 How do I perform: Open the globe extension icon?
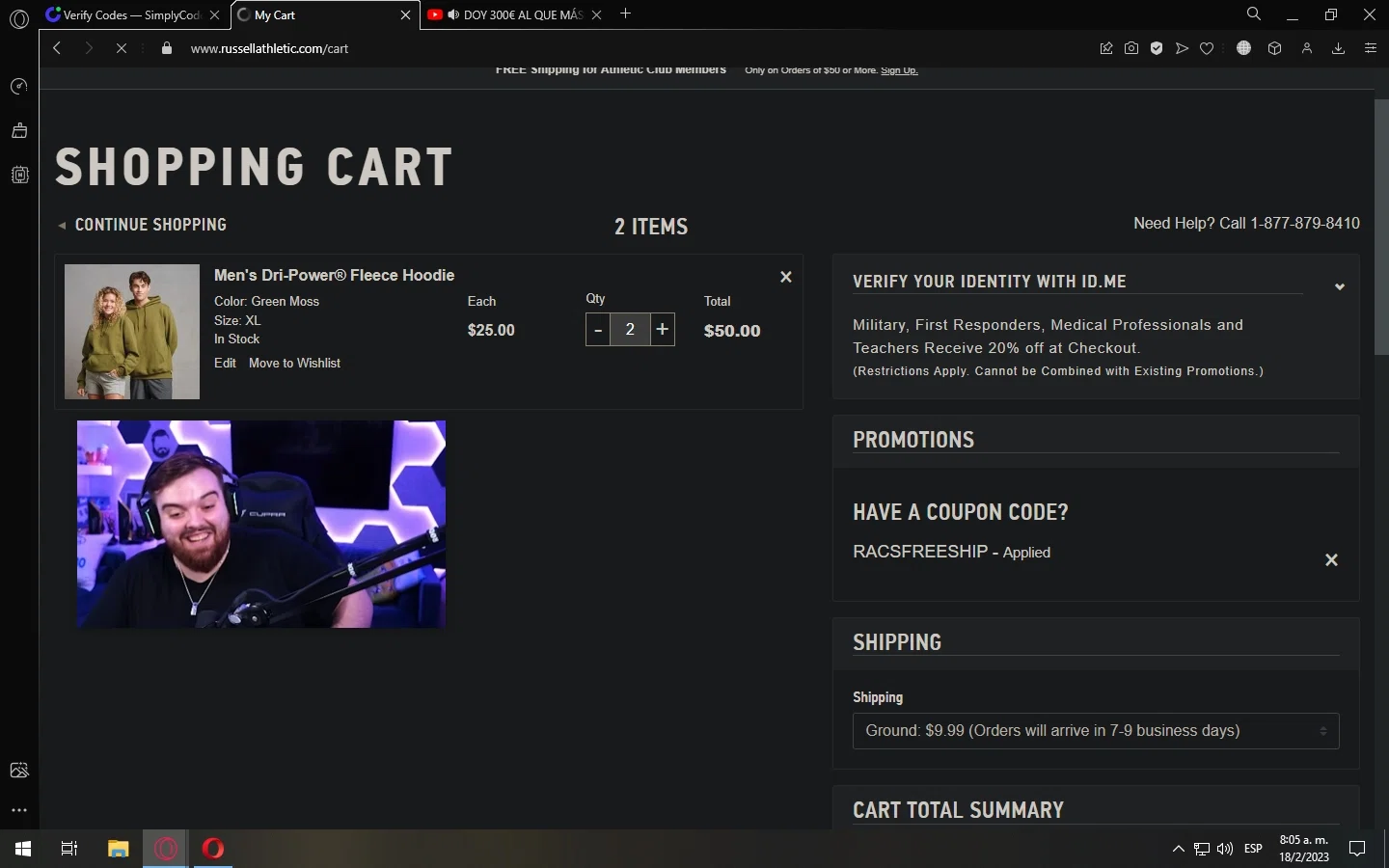coord(1244,48)
